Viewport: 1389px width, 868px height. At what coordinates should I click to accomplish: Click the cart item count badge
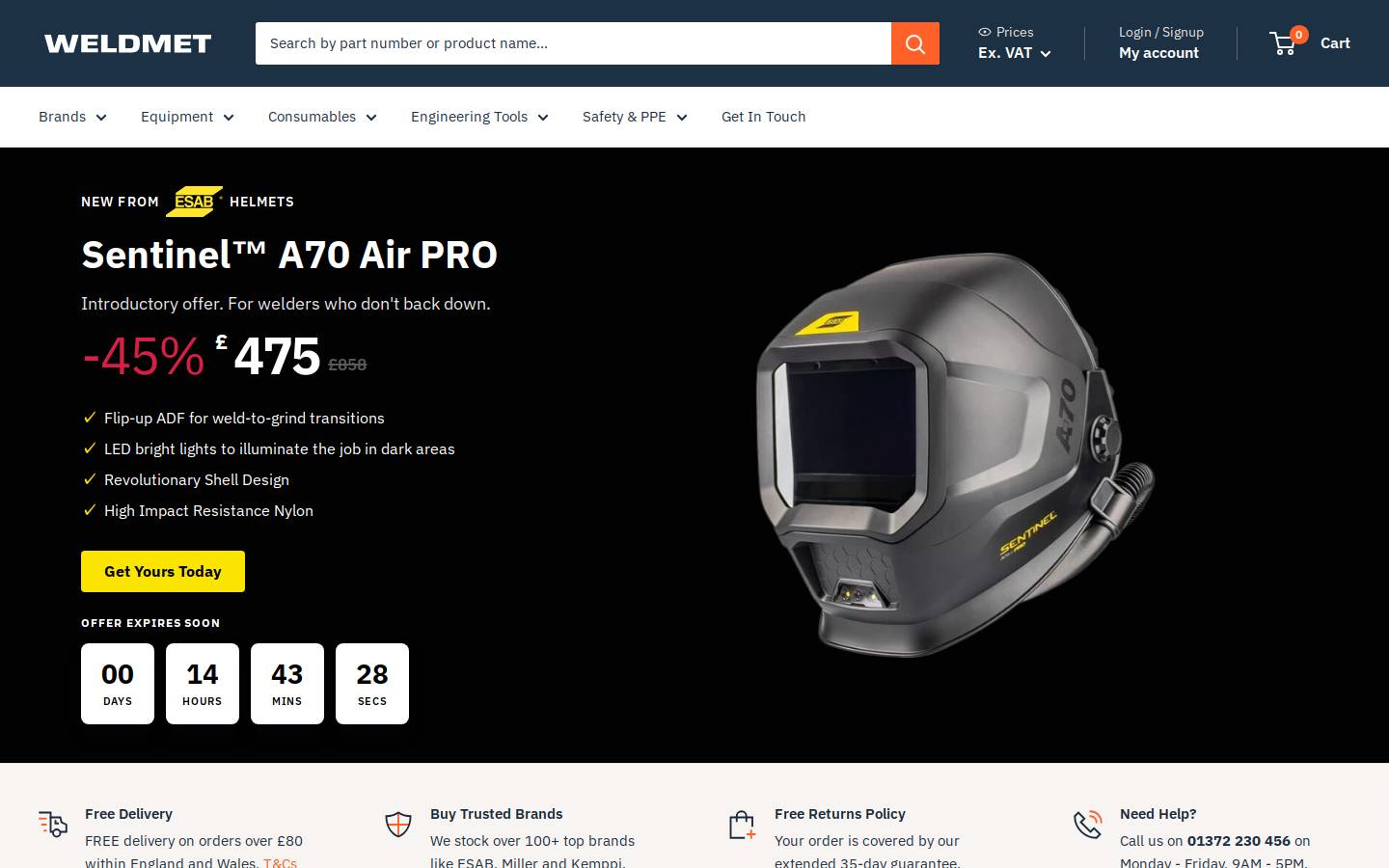(x=1299, y=35)
